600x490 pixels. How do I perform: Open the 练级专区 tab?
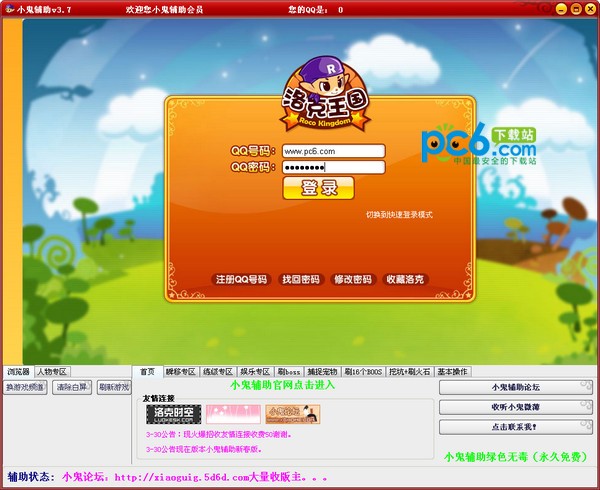(x=218, y=372)
